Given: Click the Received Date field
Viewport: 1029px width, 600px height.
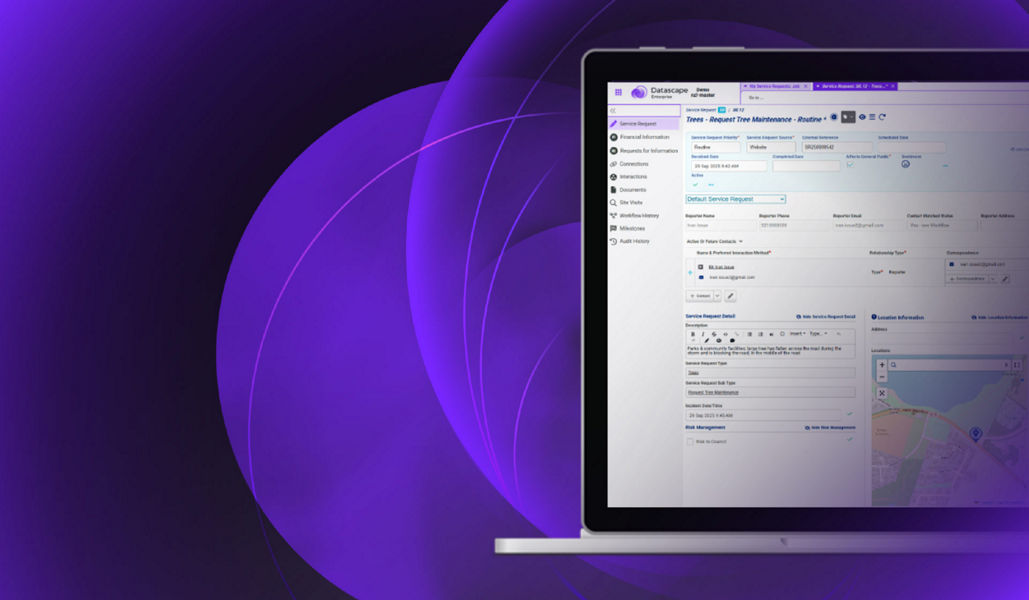Looking at the screenshot, I should click(728, 166).
